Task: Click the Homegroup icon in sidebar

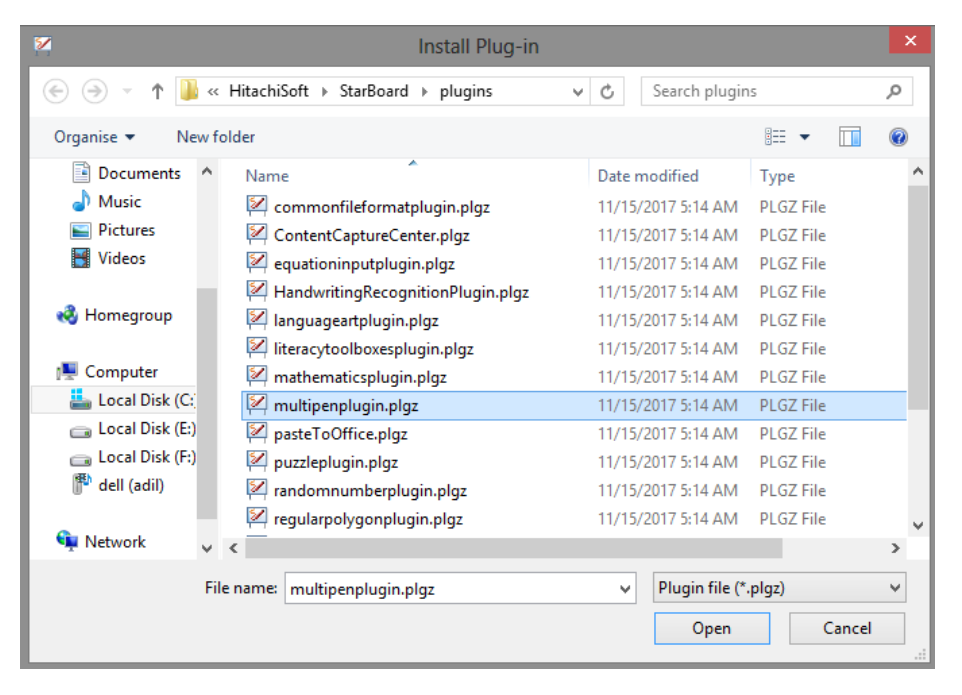Action: click(x=68, y=315)
